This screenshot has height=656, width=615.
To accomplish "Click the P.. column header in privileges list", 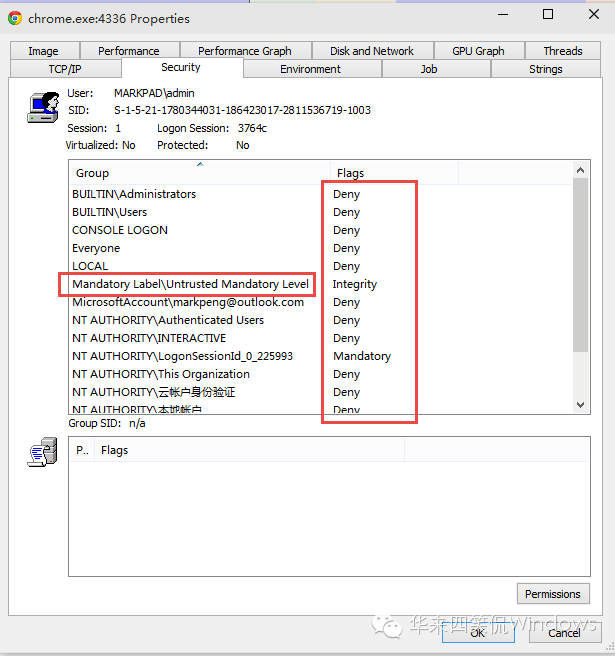I will (x=82, y=450).
